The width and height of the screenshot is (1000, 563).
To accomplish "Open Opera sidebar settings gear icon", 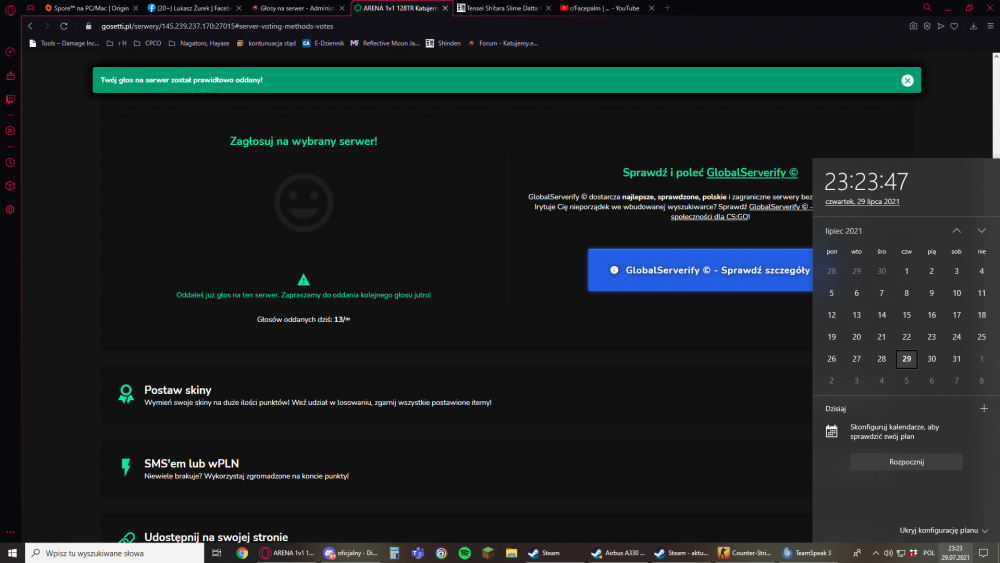I will [x=10, y=210].
